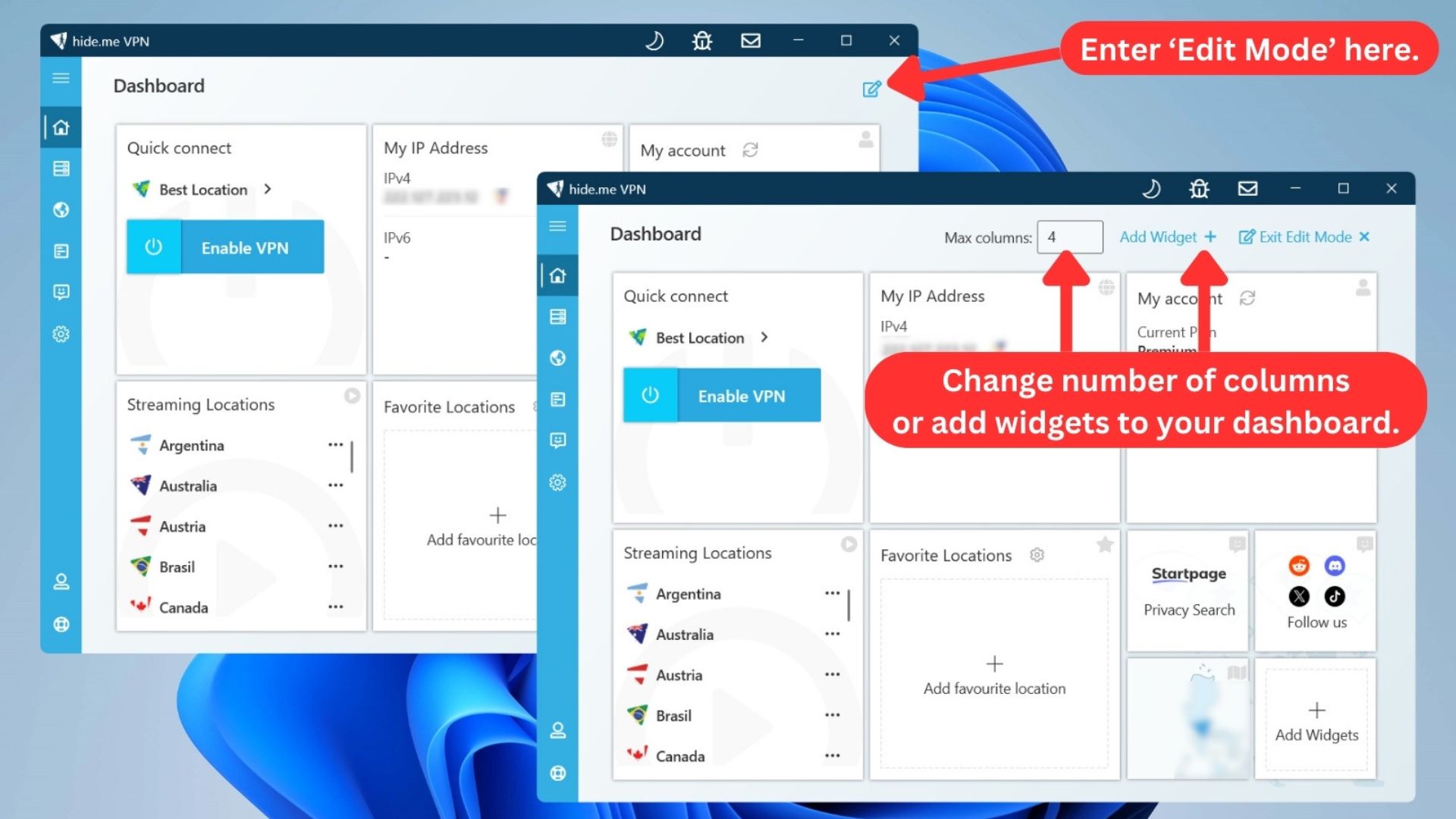Image resolution: width=1456 pixels, height=819 pixels.
Task: Open support lifebuoy icon in front window sidebar
Action: coord(557,773)
